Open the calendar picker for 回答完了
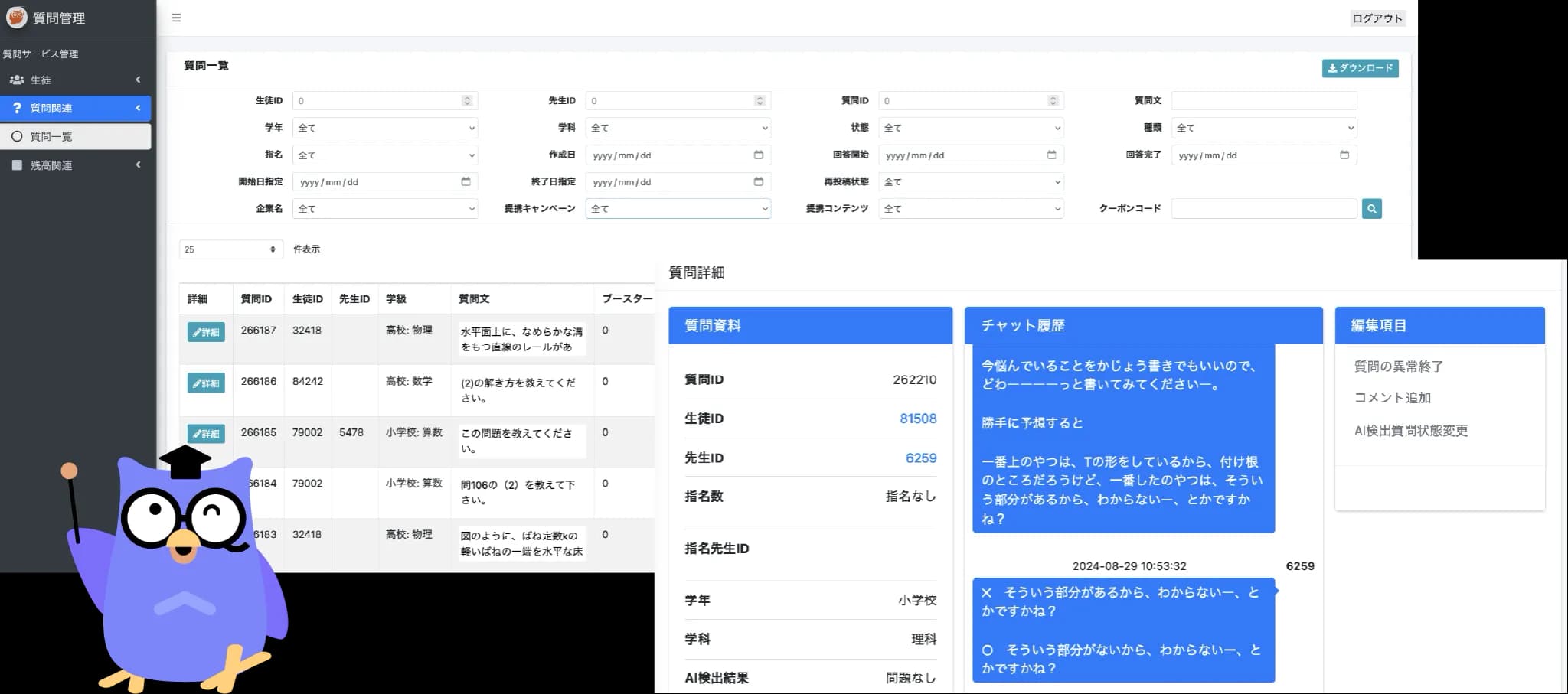Image resolution: width=1568 pixels, height=694 pixels. coord(1345,155)
